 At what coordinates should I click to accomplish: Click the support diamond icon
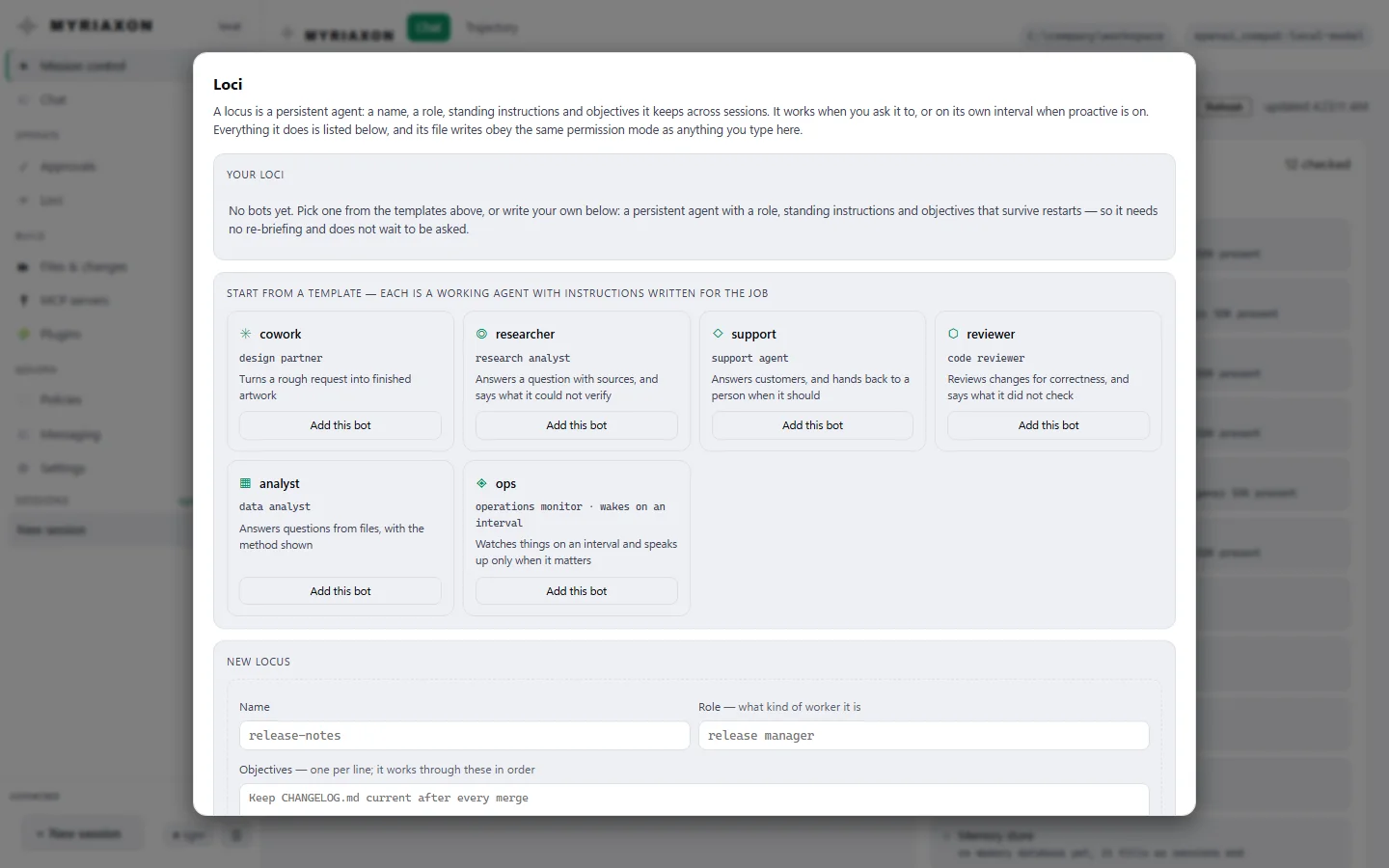(x=718, y=334)
